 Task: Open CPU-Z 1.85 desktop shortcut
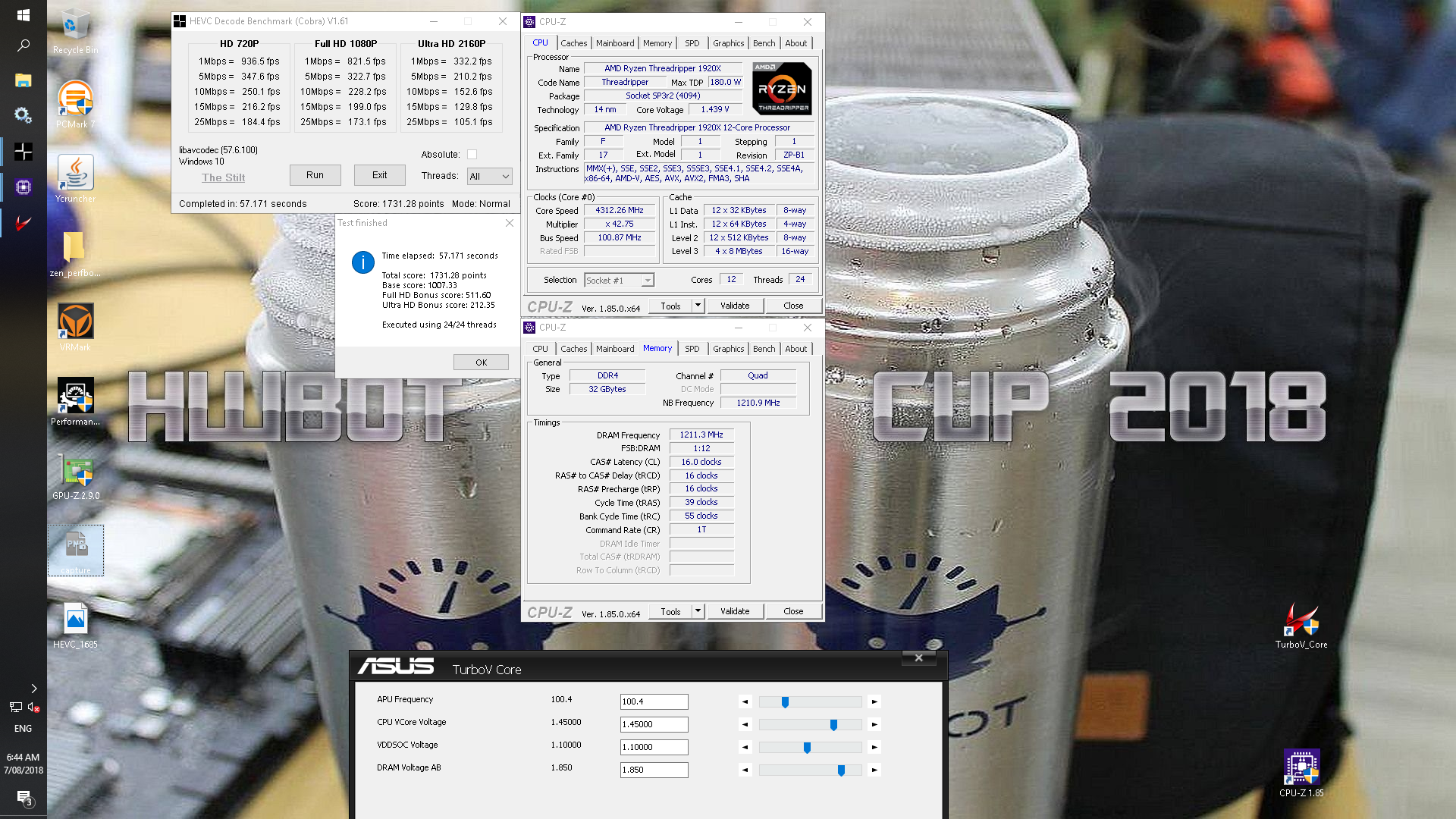(x=1301, y=773)
